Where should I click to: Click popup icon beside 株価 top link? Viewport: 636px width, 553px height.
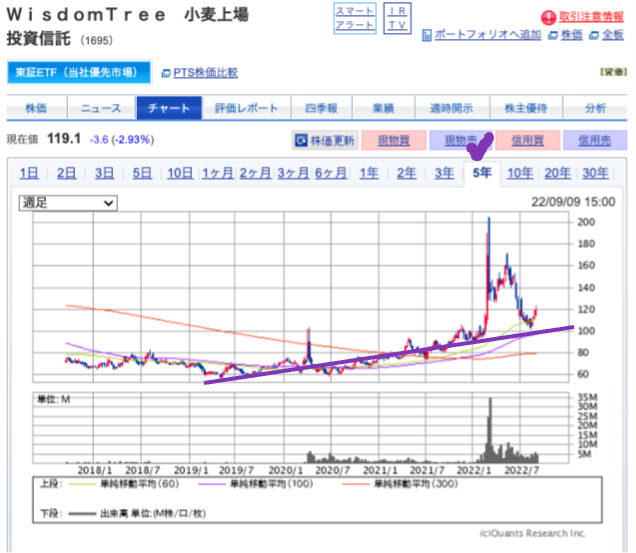553,36
